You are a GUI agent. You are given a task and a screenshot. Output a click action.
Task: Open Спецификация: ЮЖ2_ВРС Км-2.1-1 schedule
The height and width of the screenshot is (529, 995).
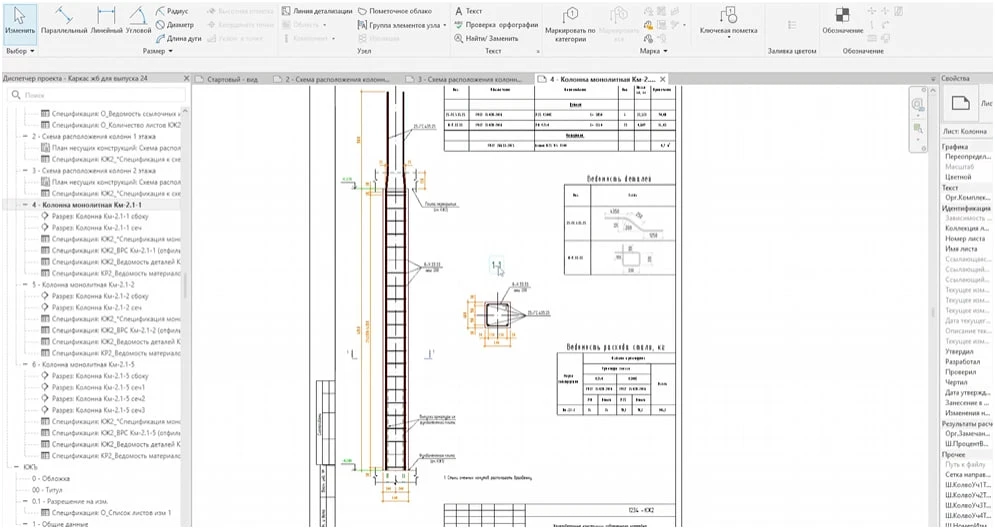pyautogui.click(x=110, y=251)
